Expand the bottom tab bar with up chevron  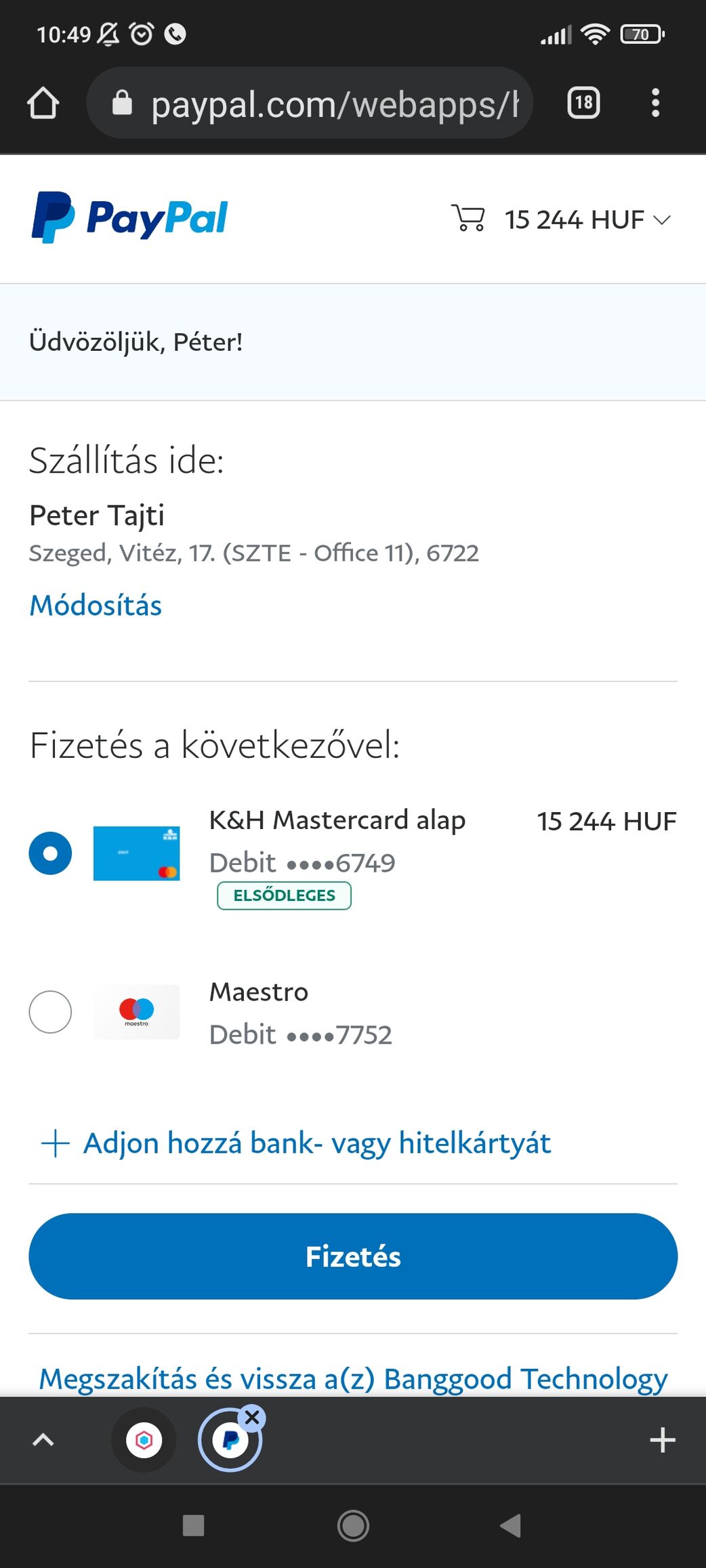tap(43, 1440)
